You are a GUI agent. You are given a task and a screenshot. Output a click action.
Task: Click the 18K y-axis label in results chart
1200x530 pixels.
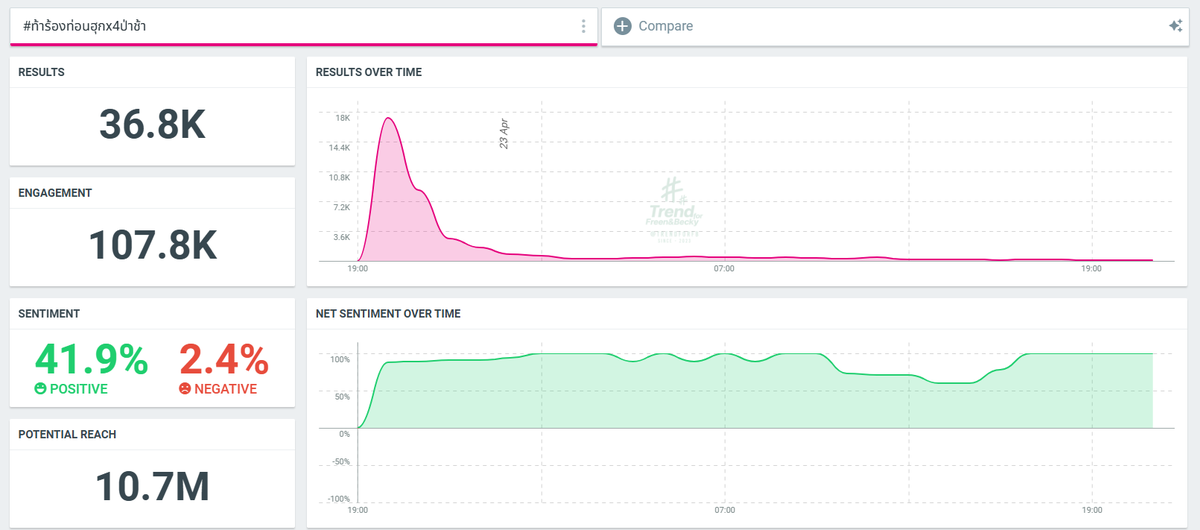click(x=343, y=118)
